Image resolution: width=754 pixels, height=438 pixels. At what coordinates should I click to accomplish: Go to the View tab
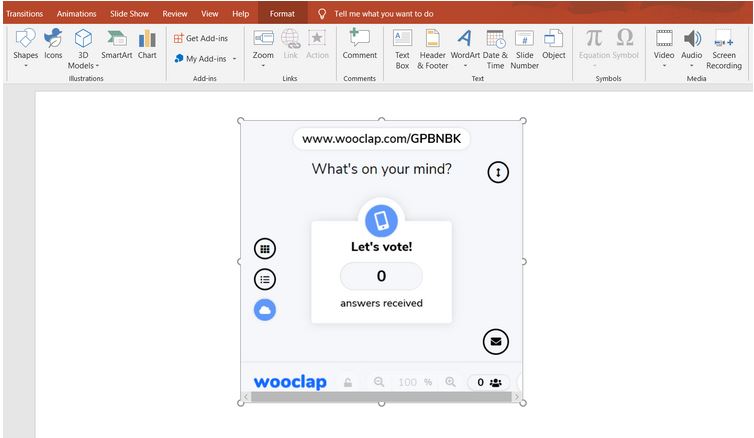pyautogui.click(x=210, y=14)
